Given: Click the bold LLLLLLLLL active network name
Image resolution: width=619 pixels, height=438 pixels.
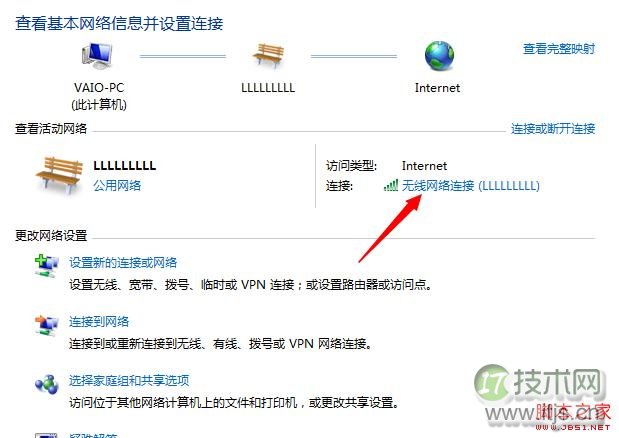Looking at the screenshot, I should [125, 165].
